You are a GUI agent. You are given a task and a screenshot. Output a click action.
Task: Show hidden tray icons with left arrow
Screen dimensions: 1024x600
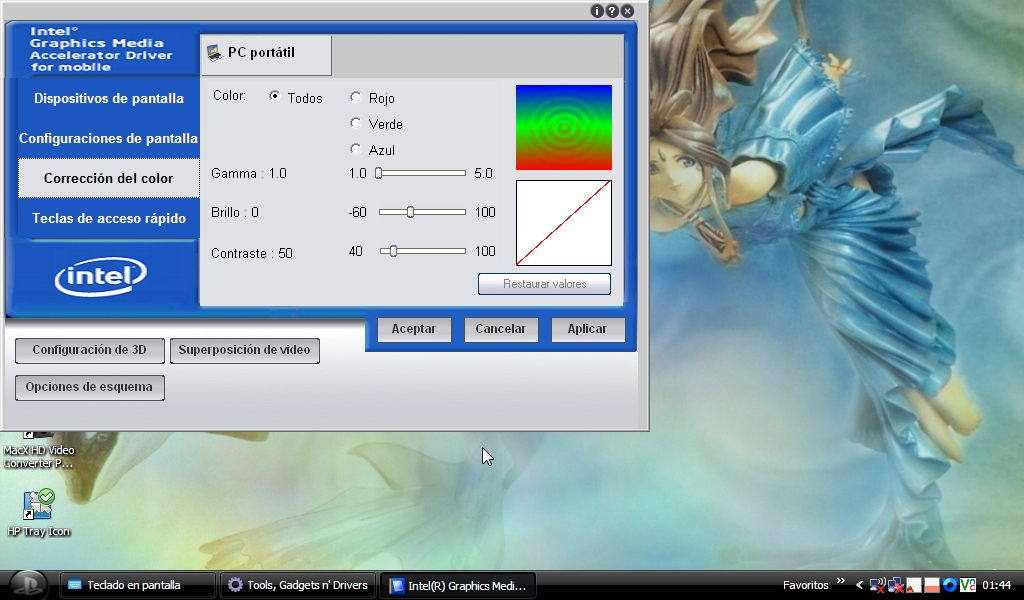(859, 585)
